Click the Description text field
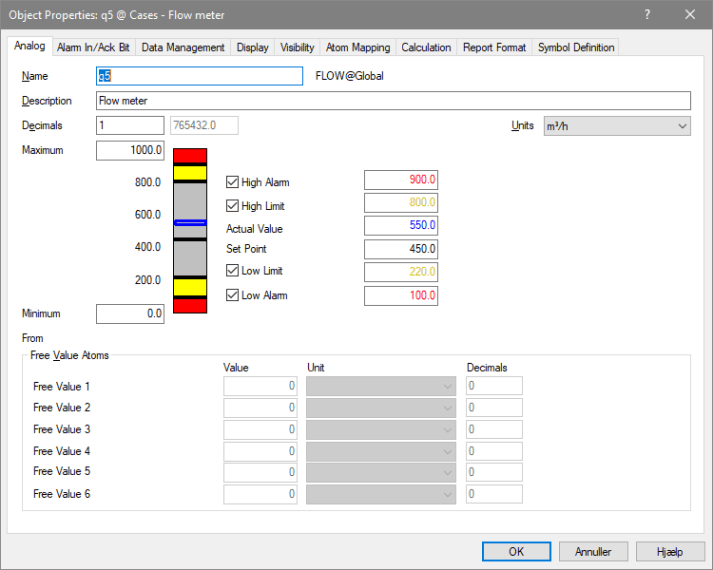Viewport: 713px width, 570px height. point(393,101)
